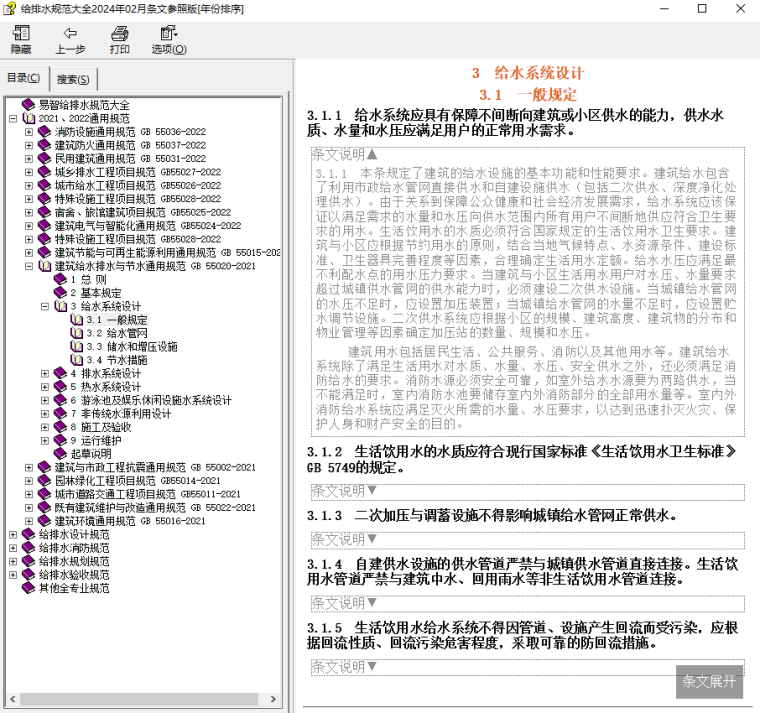The height and width of the screenshot is (713, 760).
Task: Expand the 4 排水系统设计 chapter node
Action: [x=45, y=373]
